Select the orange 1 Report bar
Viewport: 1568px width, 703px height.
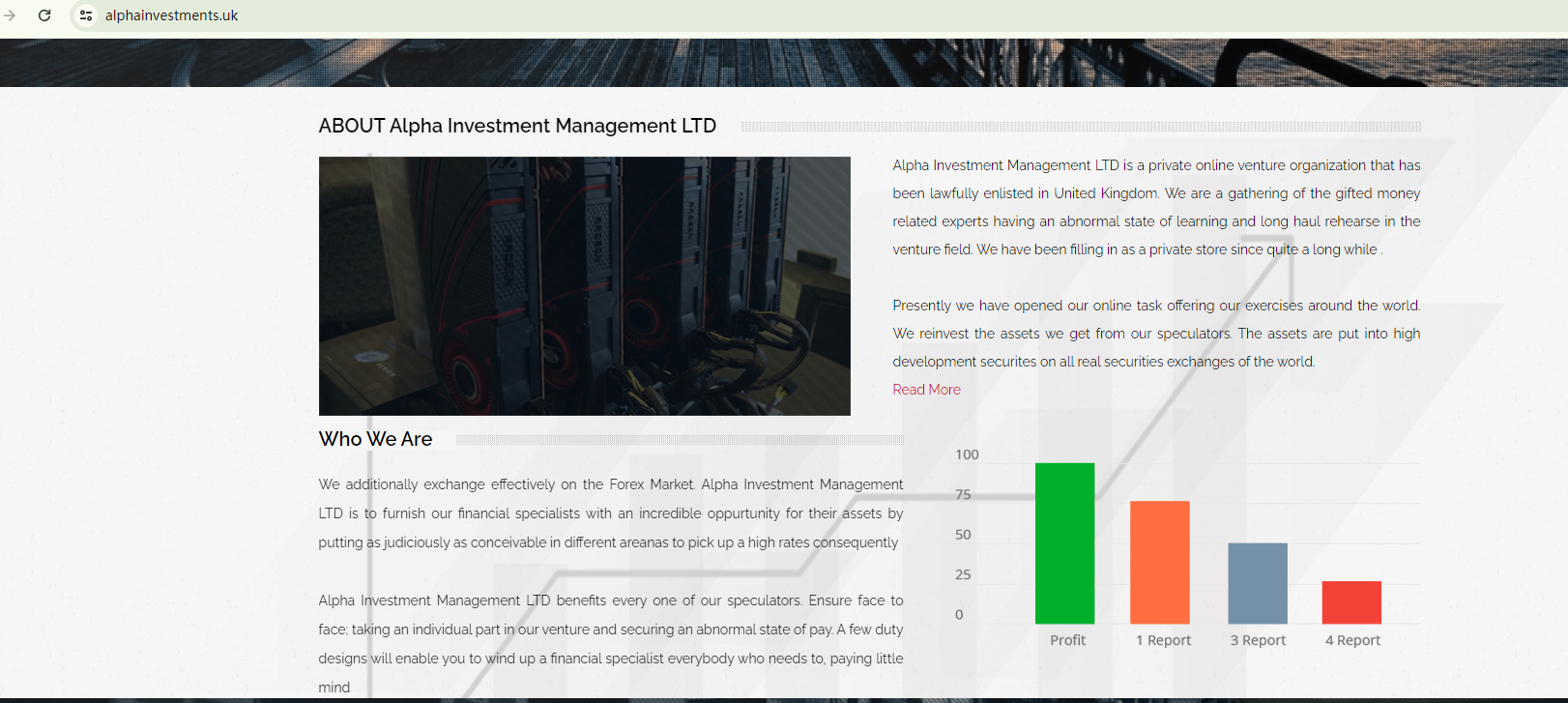point(1159,562)
